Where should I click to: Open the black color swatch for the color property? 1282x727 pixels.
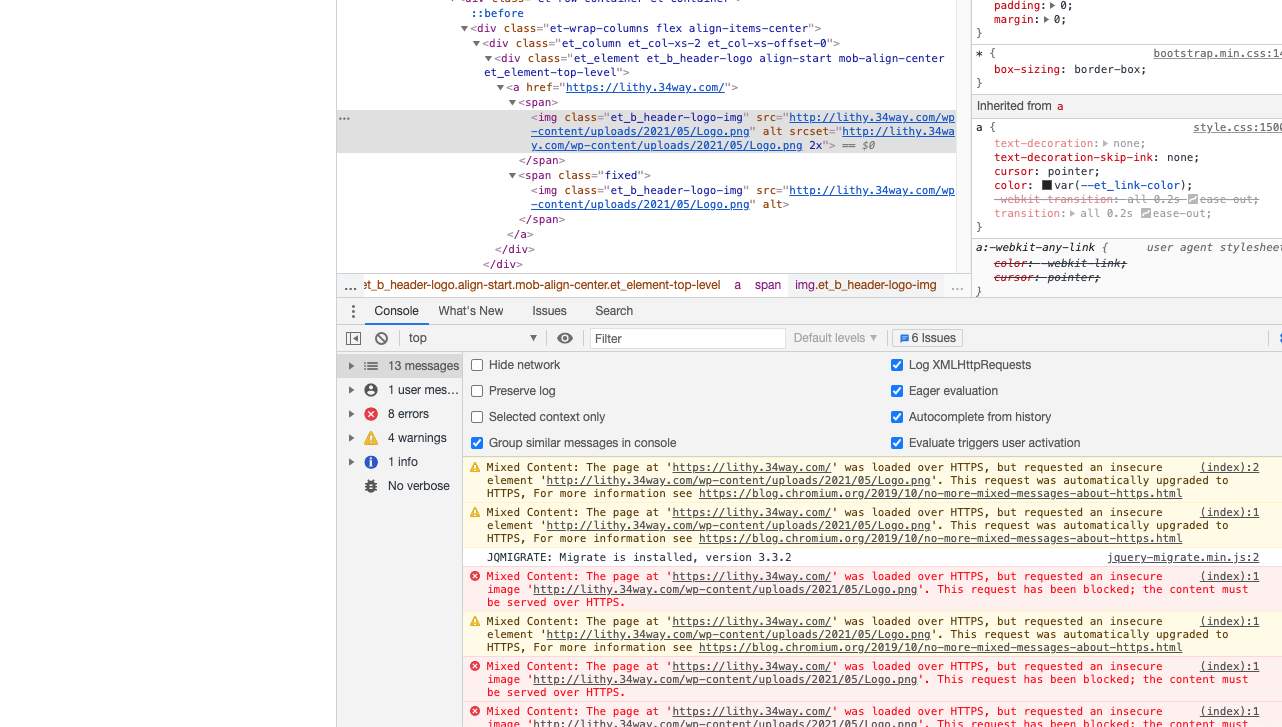(x=1046, y=185)
